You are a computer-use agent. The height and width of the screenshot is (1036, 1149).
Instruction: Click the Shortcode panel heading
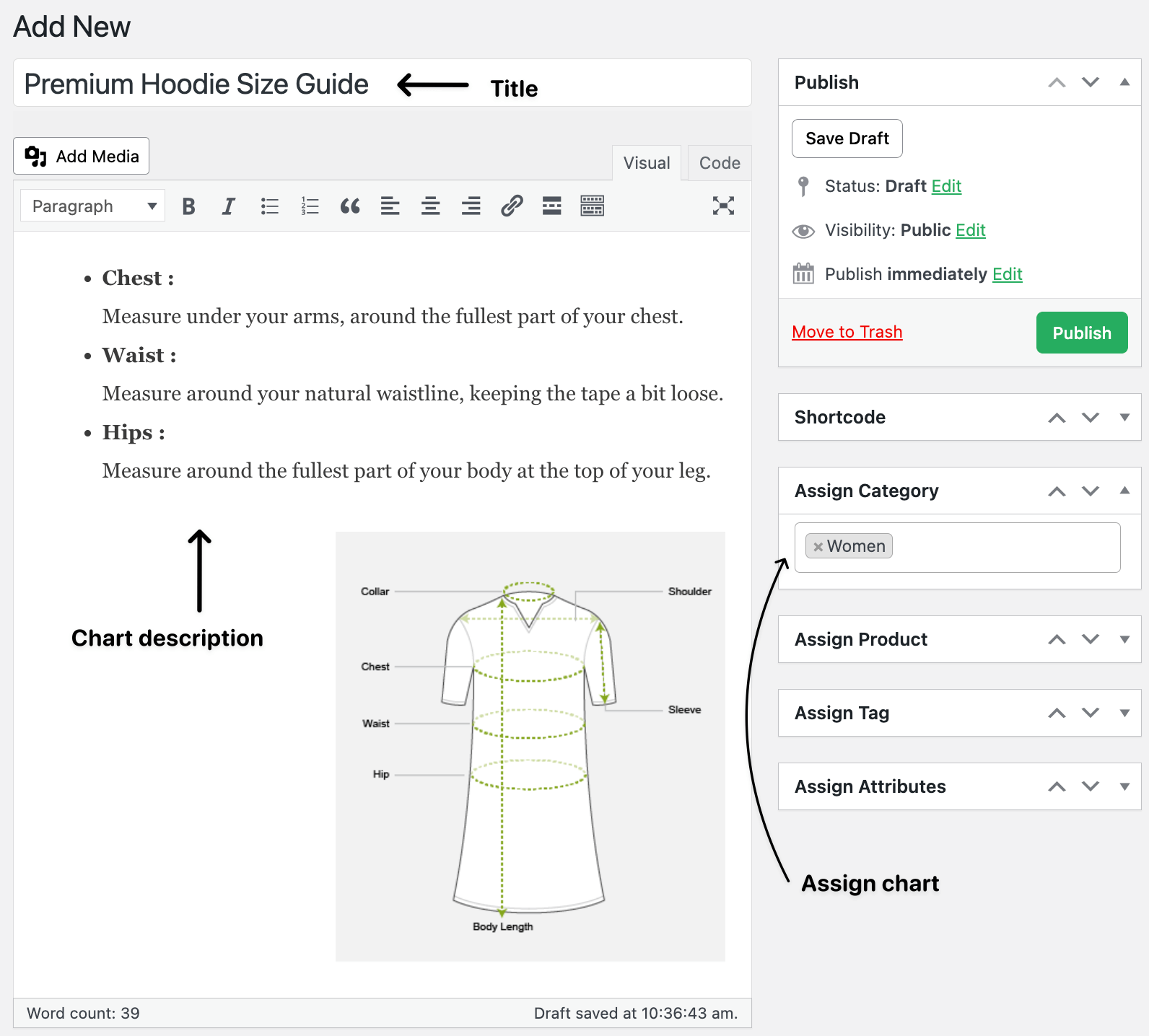840,417
